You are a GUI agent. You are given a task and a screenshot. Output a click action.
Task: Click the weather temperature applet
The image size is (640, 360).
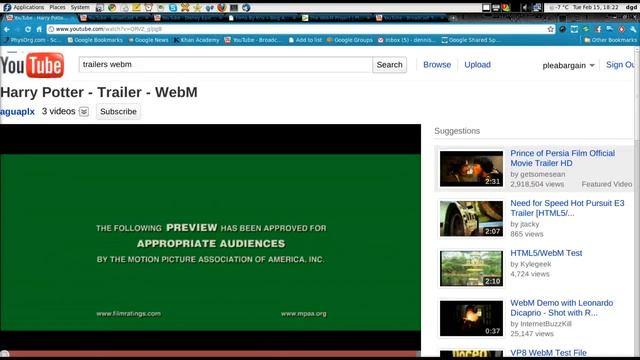point(559,7)
